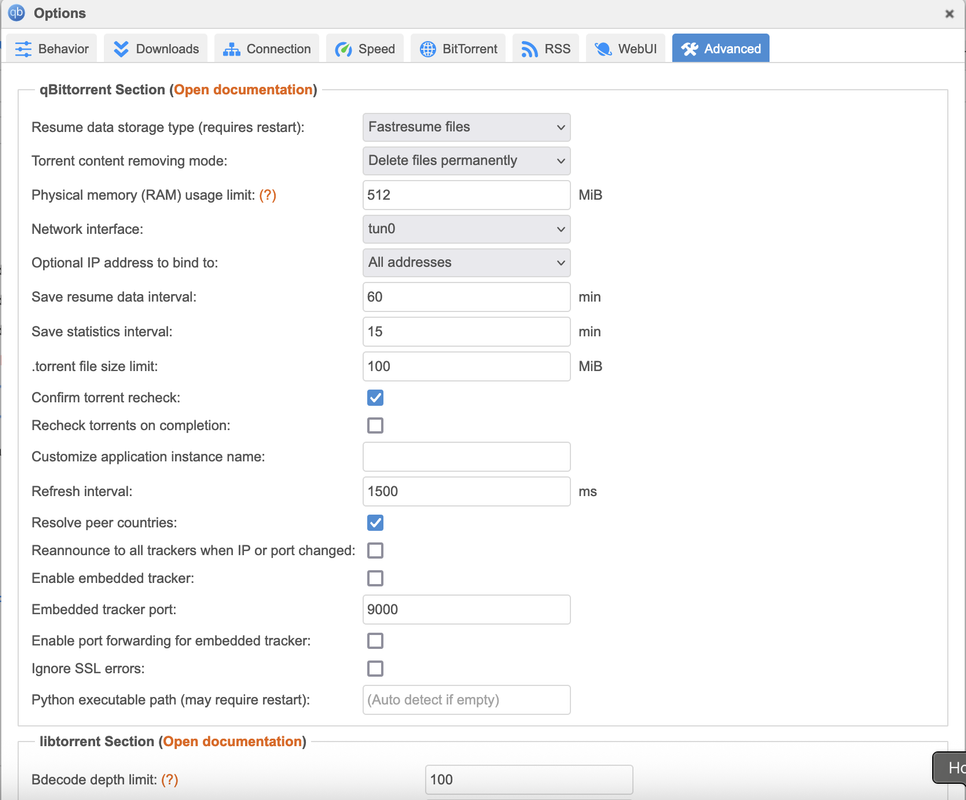Click the RSS feed icon
This screenshot has height=800, width=966.
point(529,49)
